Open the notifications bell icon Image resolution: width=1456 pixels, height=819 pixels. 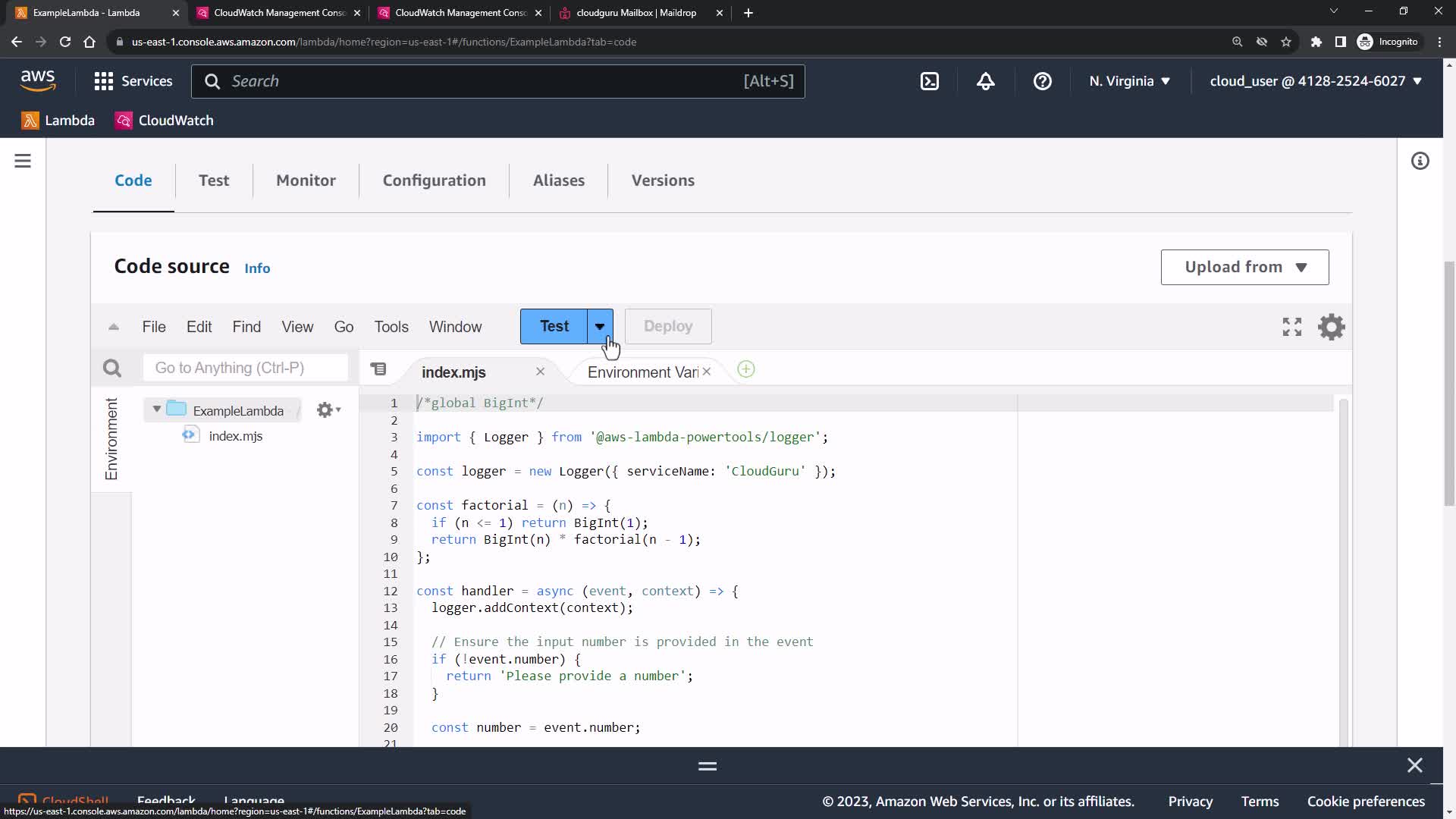985,81
